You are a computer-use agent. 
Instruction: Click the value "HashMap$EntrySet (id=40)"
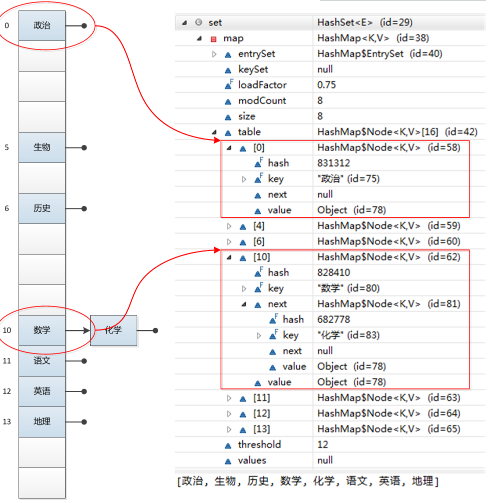(x=380, y=54)
